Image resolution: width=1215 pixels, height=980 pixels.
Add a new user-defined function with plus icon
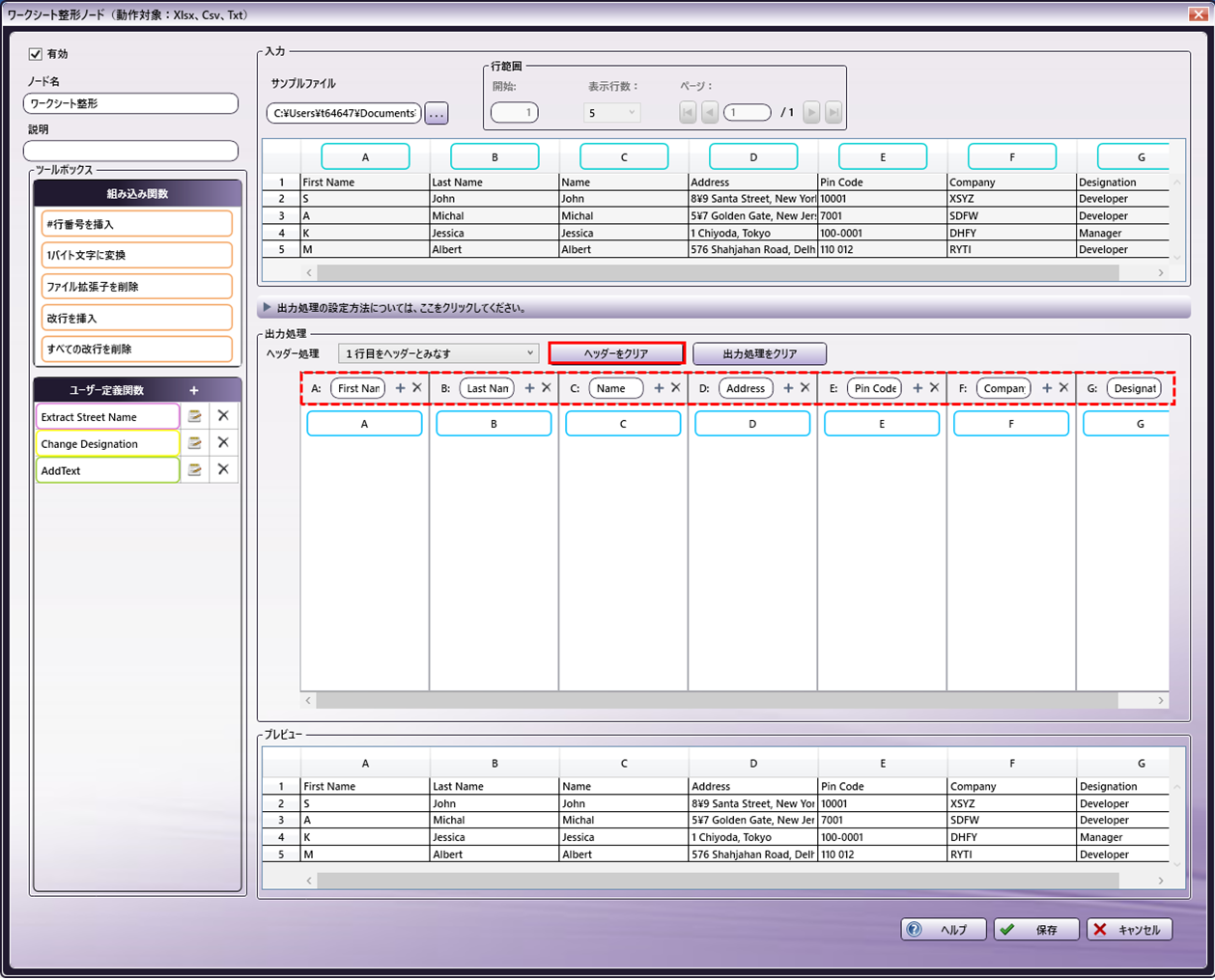pyautogui.click(x=194, y=390)
